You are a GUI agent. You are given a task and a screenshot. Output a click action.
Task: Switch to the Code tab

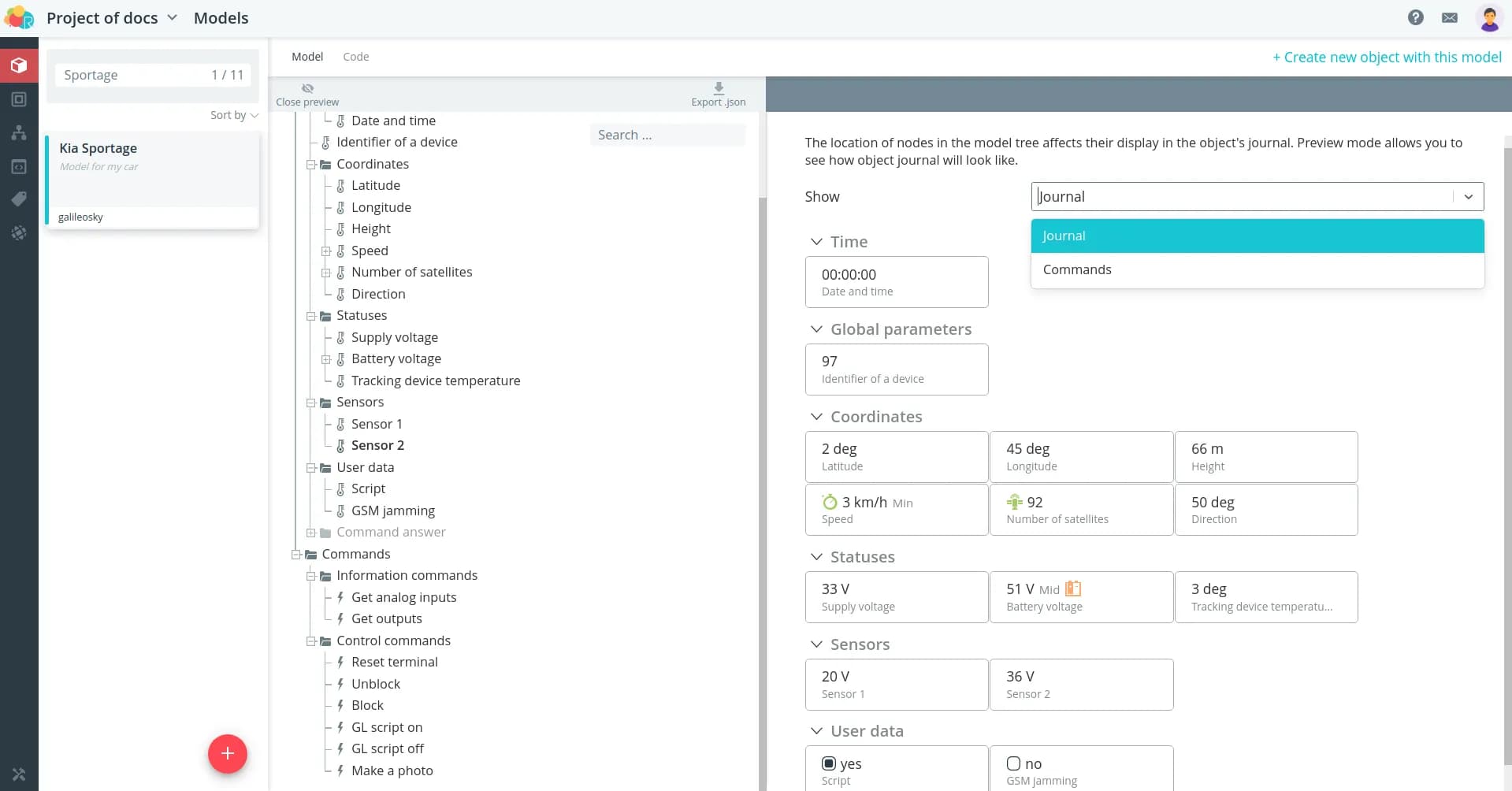tap(355, 57)
